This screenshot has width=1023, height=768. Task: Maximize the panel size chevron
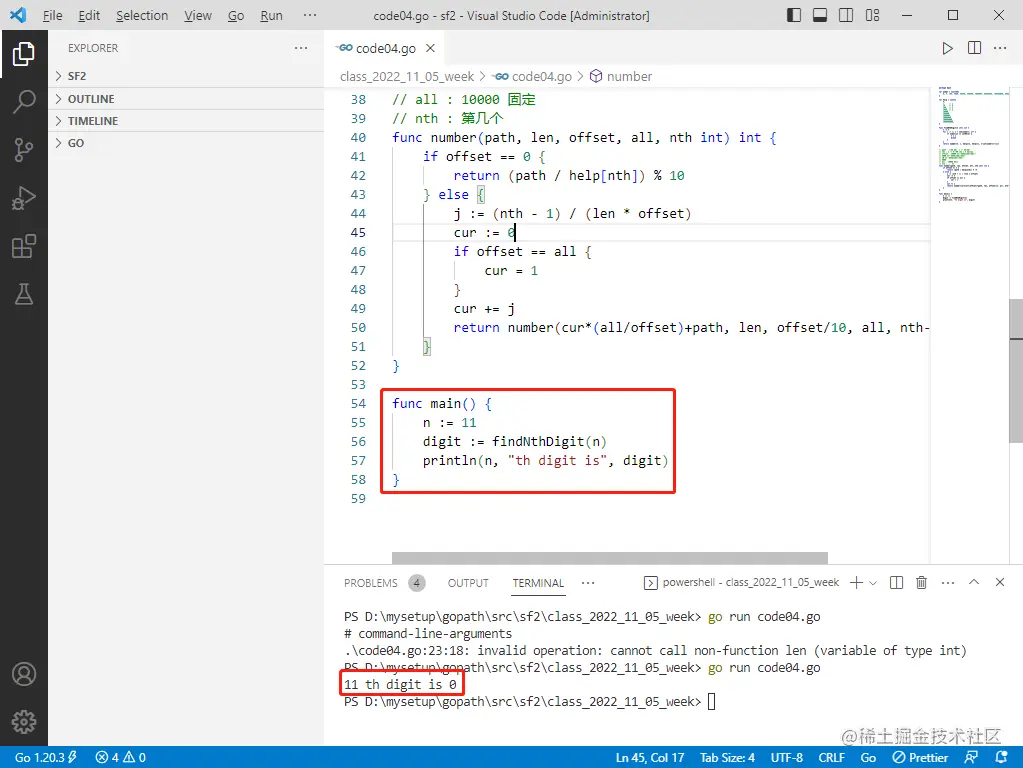pos(973,582)
